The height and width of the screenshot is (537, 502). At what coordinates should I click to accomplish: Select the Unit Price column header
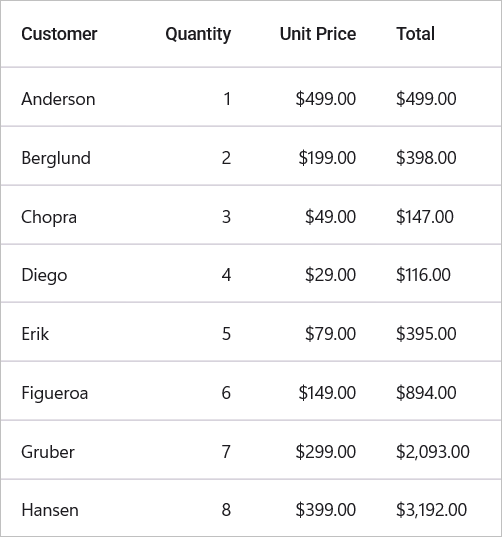(x=318, y=34)
